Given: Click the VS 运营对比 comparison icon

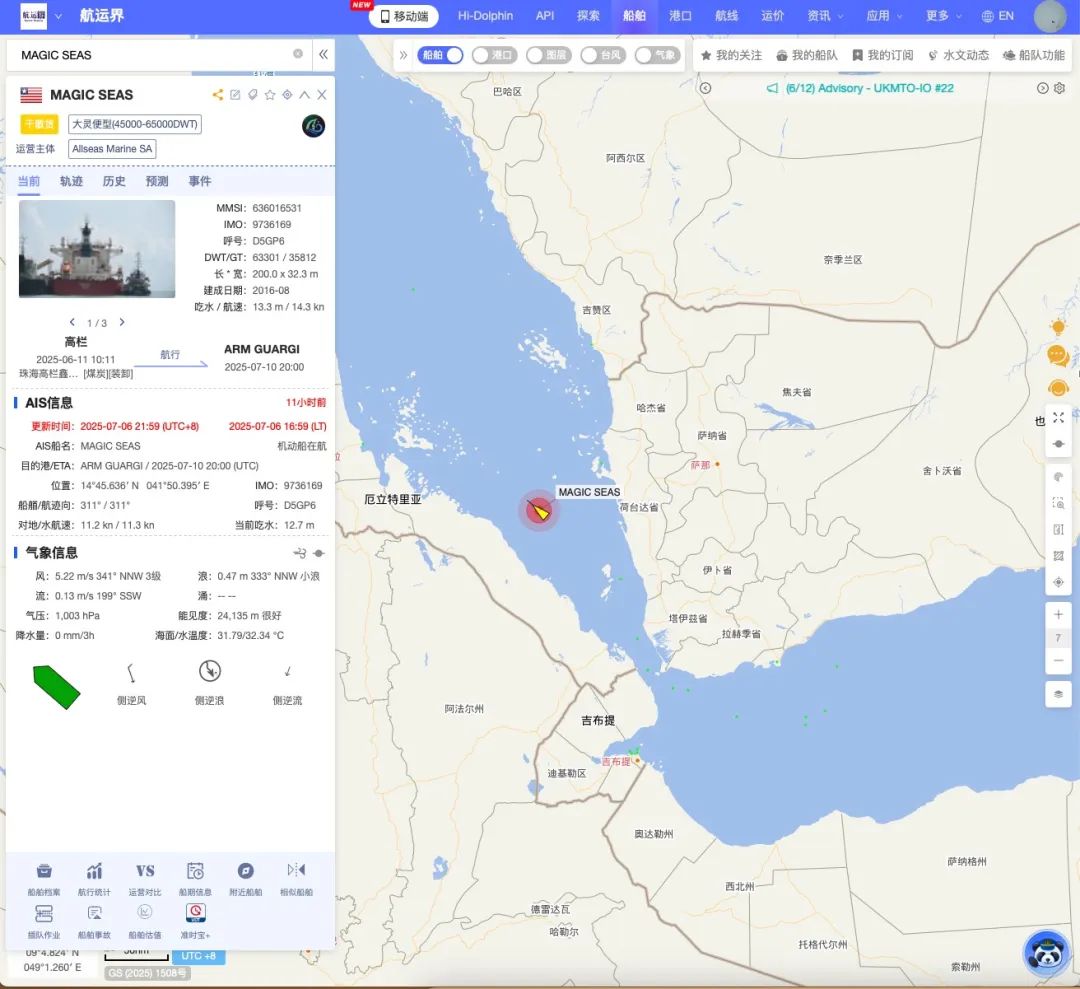Looking at the screenshot, I should (x=145, y=871).
